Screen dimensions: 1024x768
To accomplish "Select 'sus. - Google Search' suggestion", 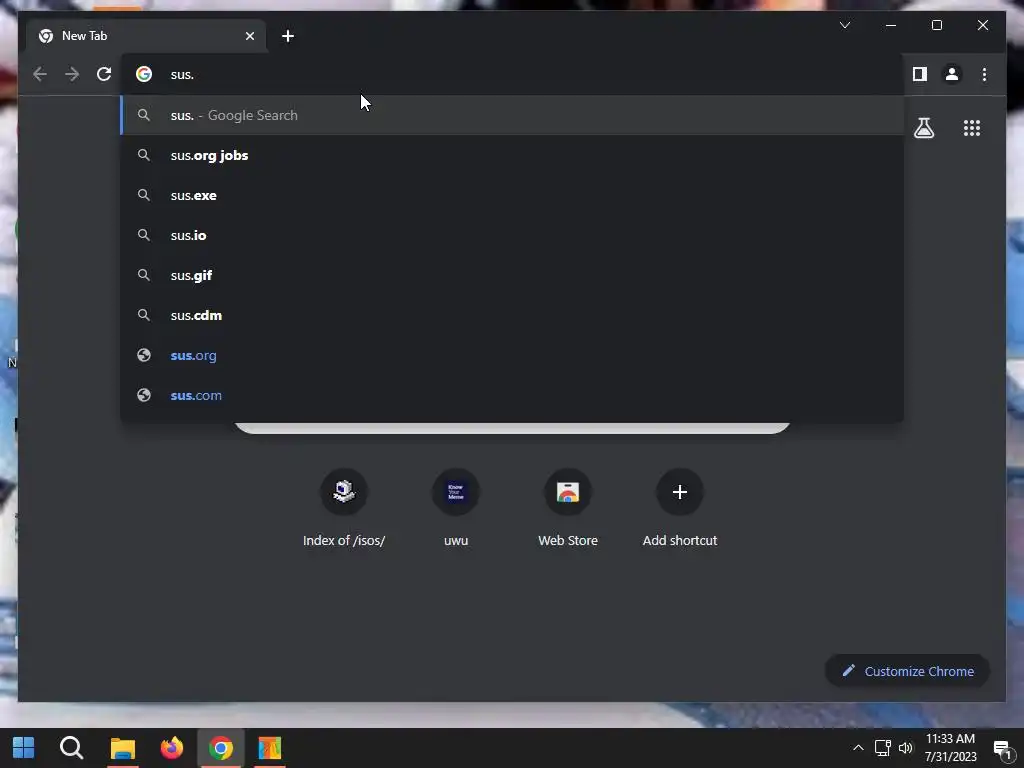I will [512, 116].
